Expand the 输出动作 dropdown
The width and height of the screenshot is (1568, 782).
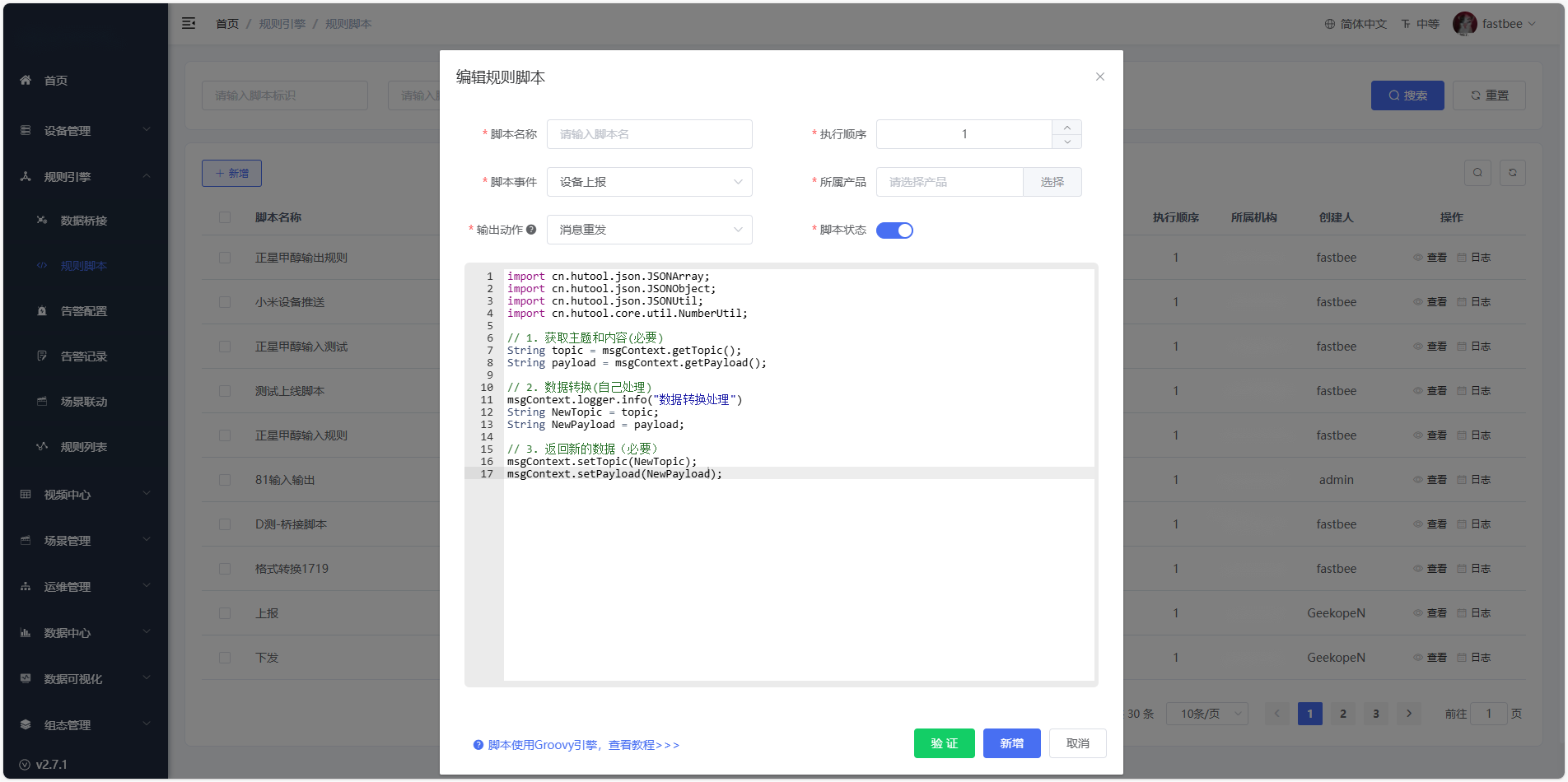649,230
